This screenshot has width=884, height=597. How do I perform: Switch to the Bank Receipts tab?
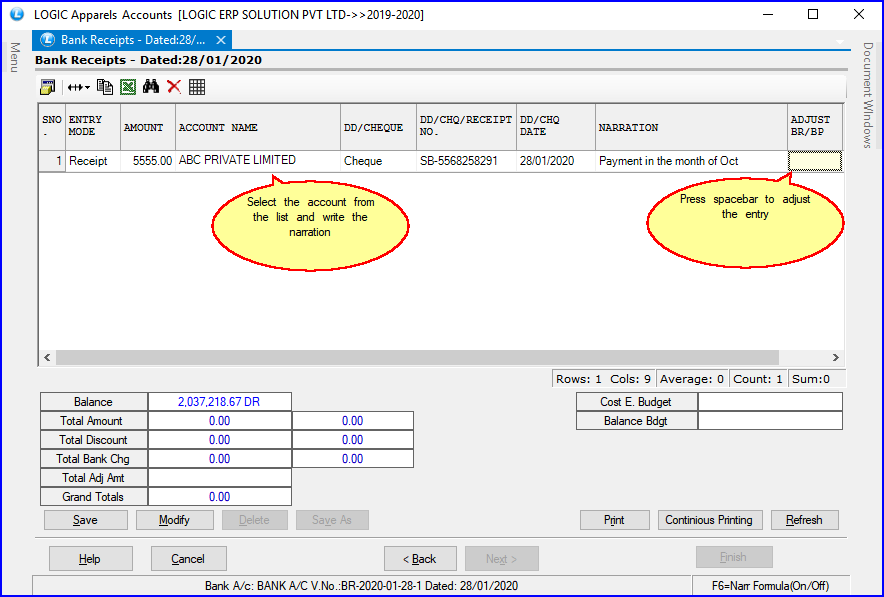pyautogui.click(x=132, y=40)
